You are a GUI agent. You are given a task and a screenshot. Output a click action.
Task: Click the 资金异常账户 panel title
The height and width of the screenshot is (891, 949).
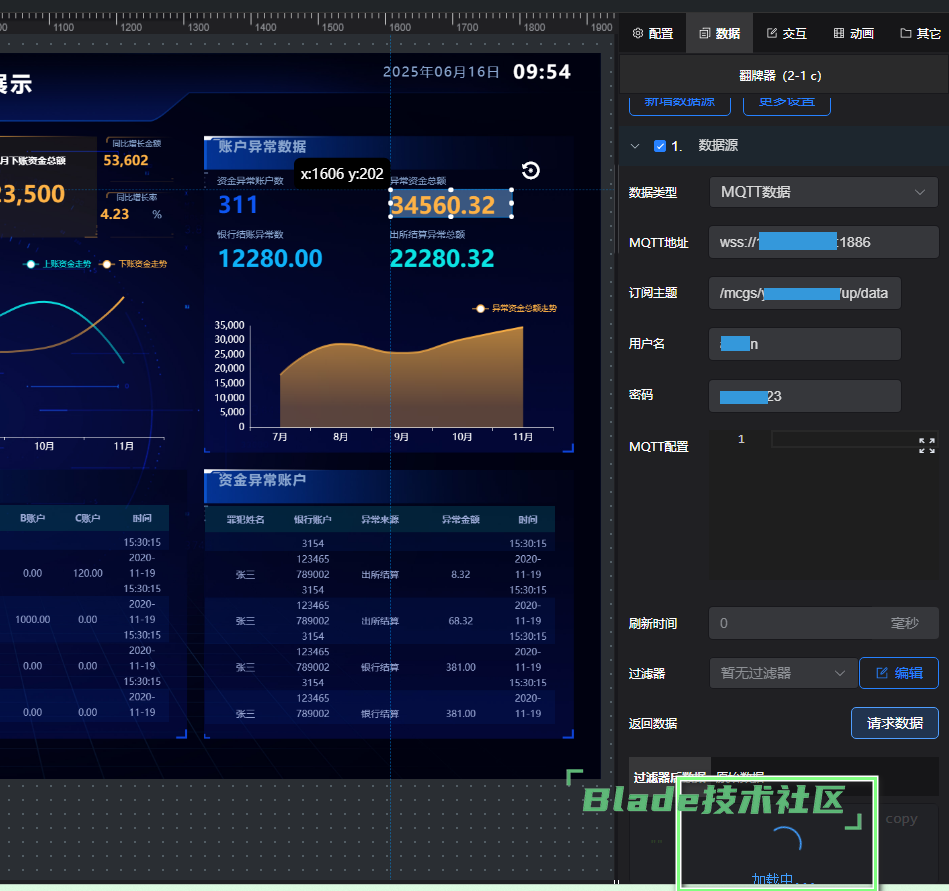262,480
